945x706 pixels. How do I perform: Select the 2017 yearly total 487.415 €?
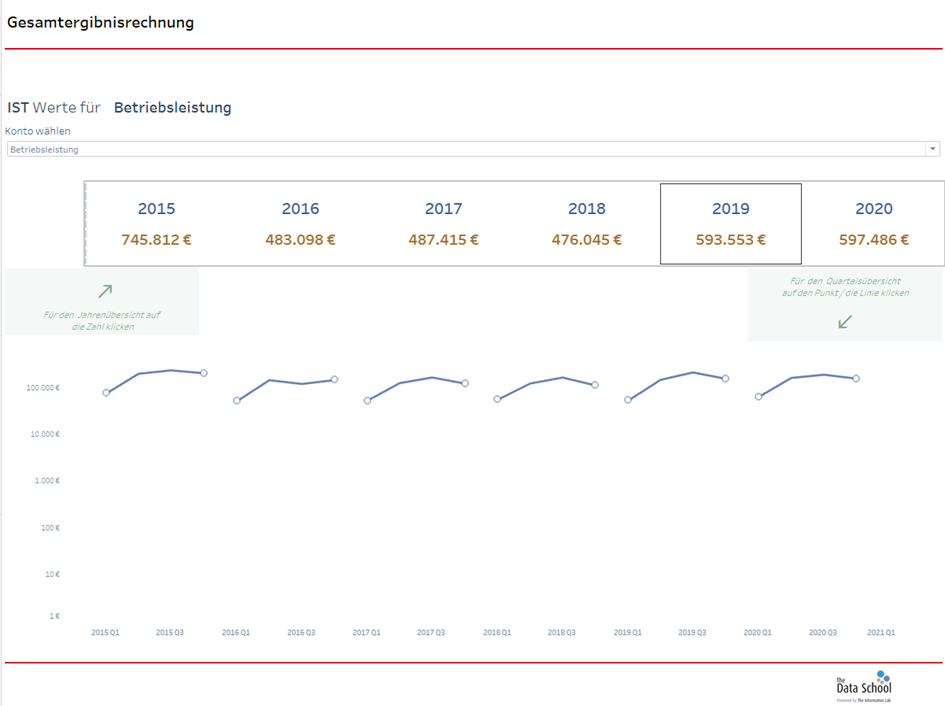[x=444, y=239]
